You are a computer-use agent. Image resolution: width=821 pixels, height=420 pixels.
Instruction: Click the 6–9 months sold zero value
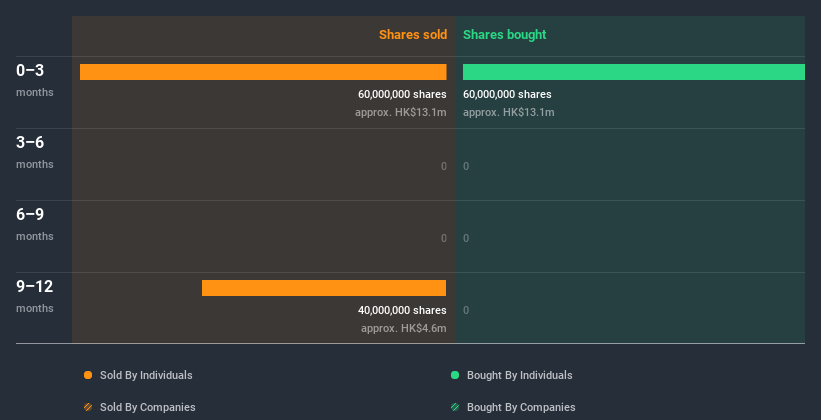click(x=444, y=238)
